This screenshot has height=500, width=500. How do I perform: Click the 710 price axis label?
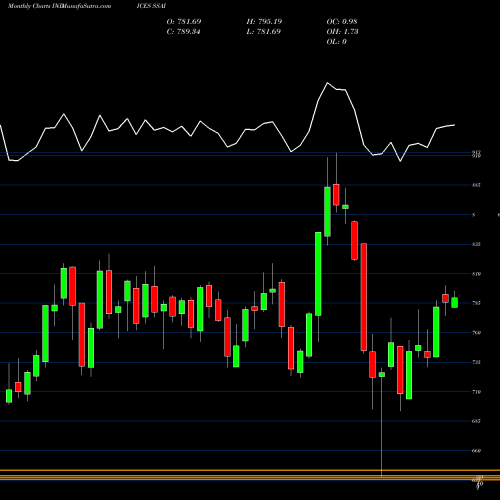click(x=476, y=392)
